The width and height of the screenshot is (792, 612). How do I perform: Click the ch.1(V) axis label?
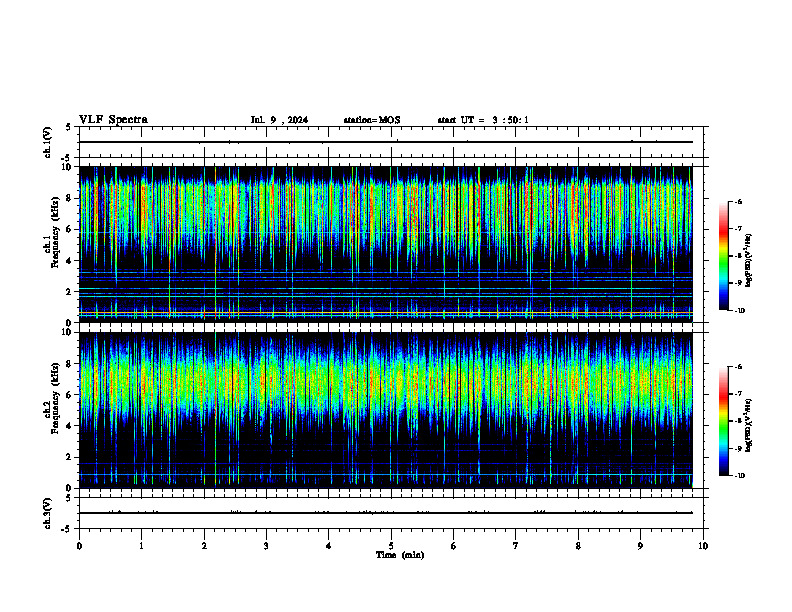tap(48, 142)
